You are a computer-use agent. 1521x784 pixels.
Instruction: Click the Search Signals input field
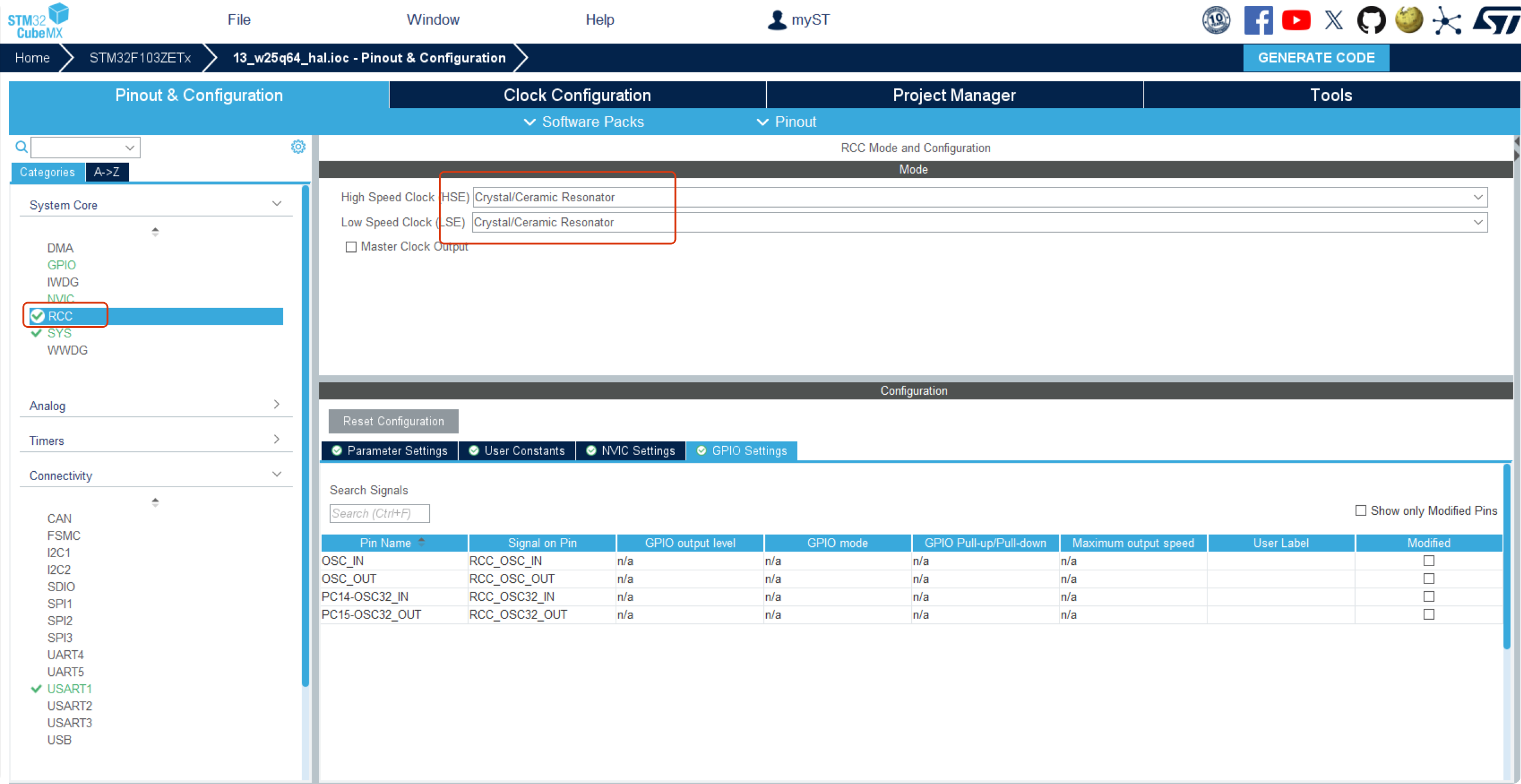click(379, 514)
